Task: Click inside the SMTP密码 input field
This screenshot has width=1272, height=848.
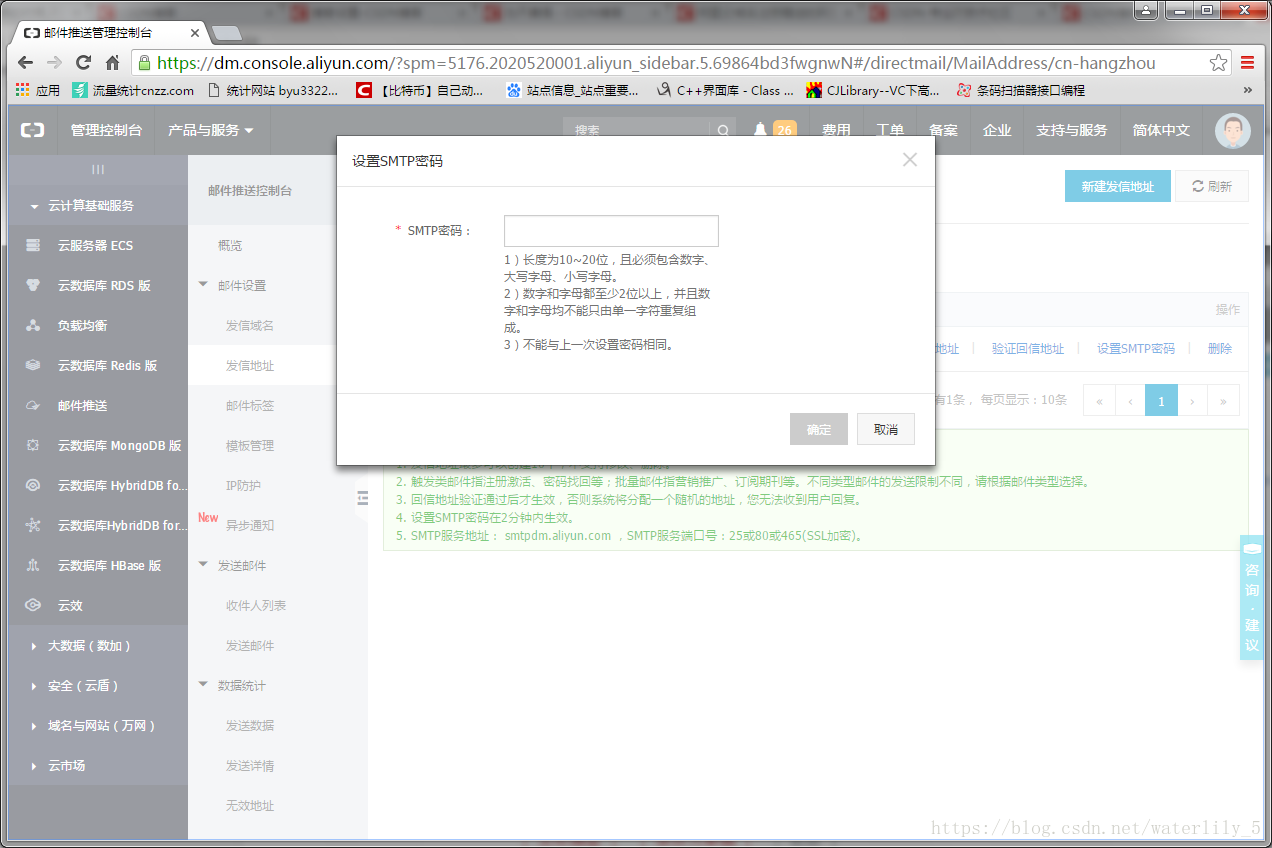Action: [x=611, y=230]
